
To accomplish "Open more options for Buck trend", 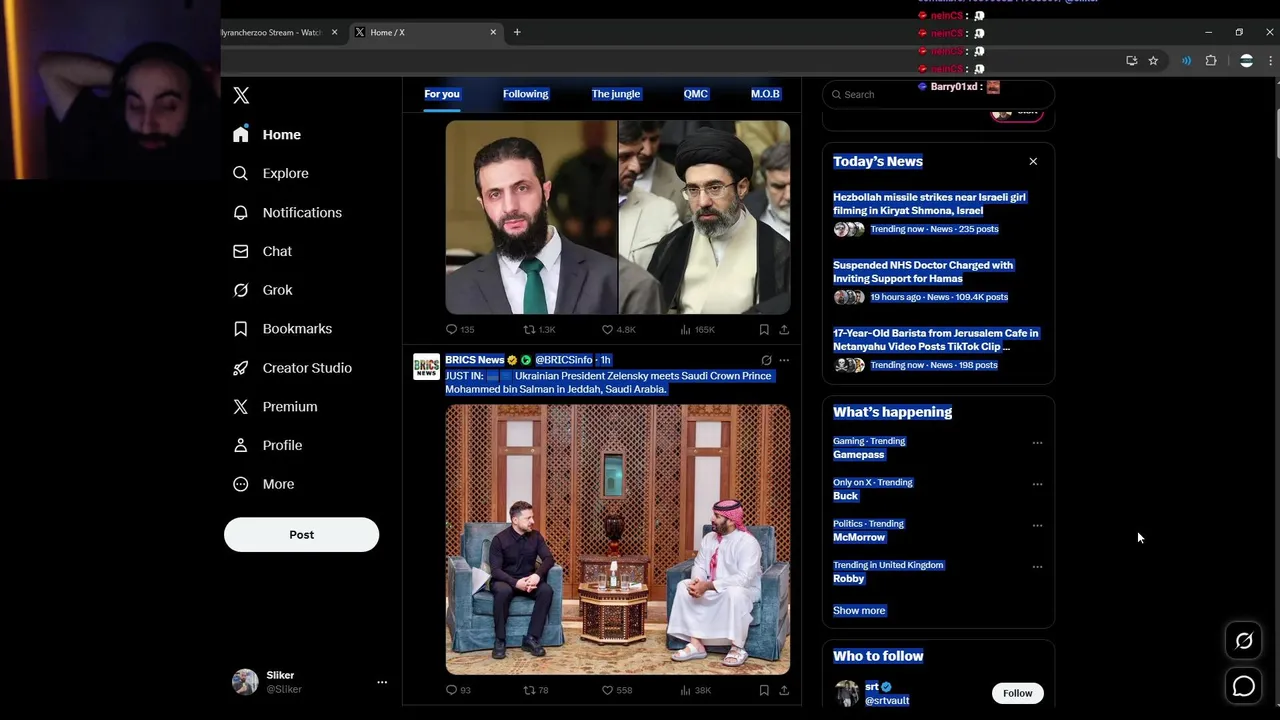I will click(x=1037, y=484).
